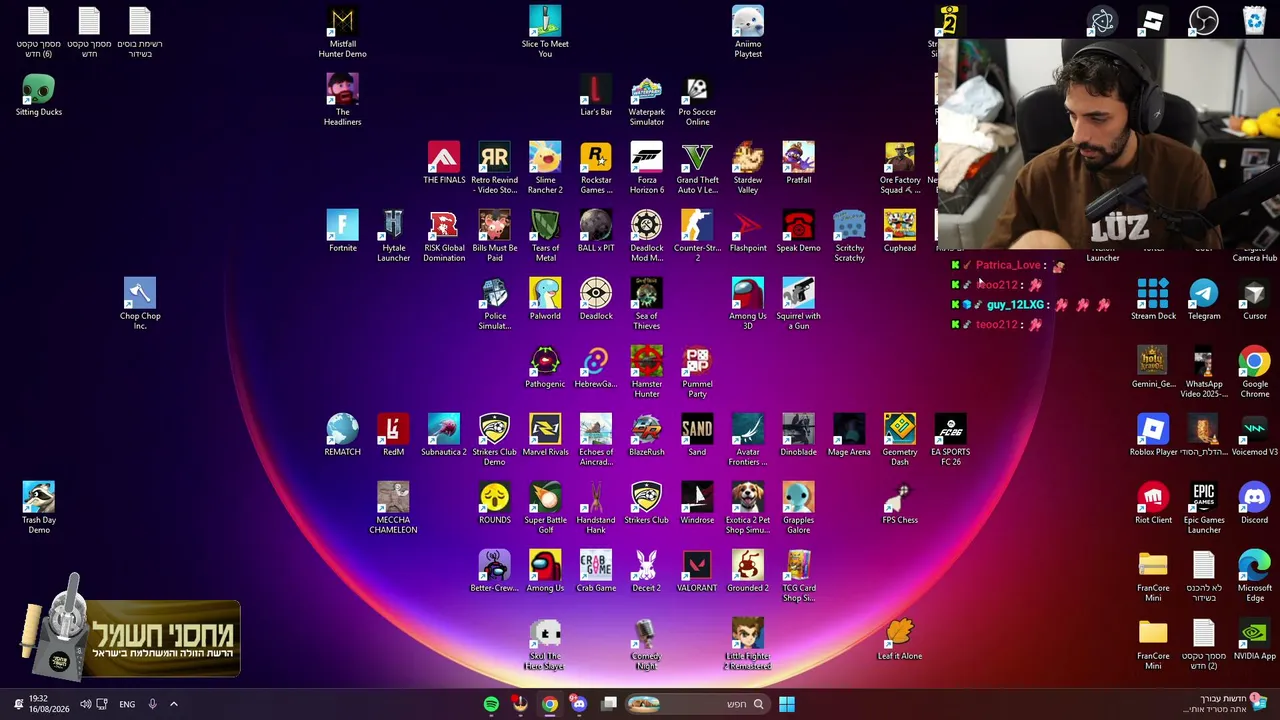The width and height of the screenshot is (1280, 720).
Task: Click the Crab Game shortcut
Action: (596, 571)
